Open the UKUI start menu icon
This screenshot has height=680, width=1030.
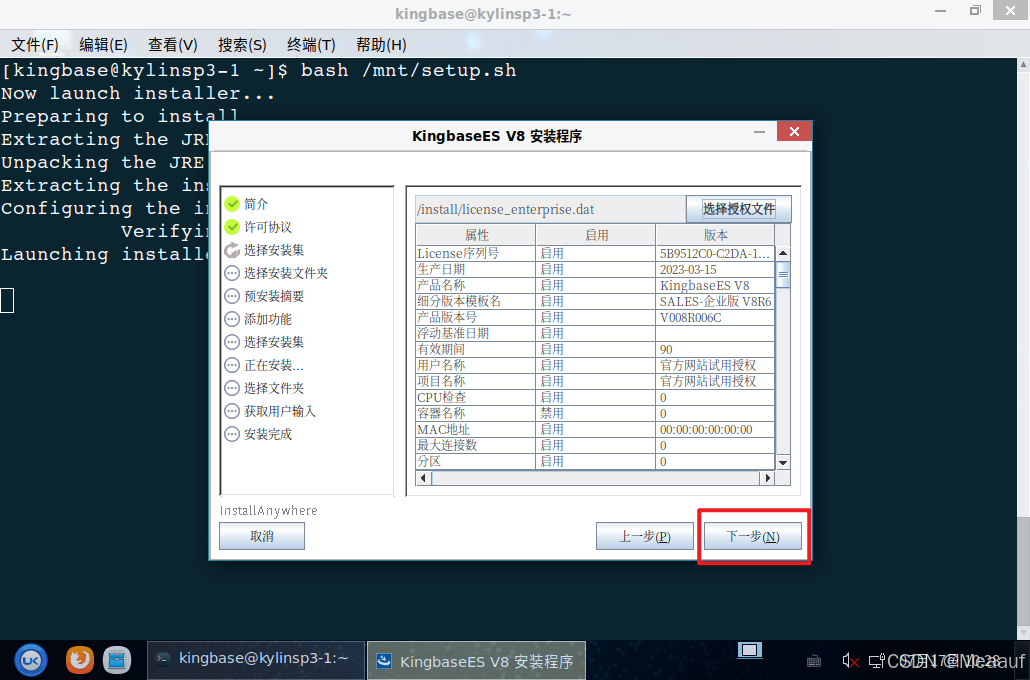[x=31, y=660]
